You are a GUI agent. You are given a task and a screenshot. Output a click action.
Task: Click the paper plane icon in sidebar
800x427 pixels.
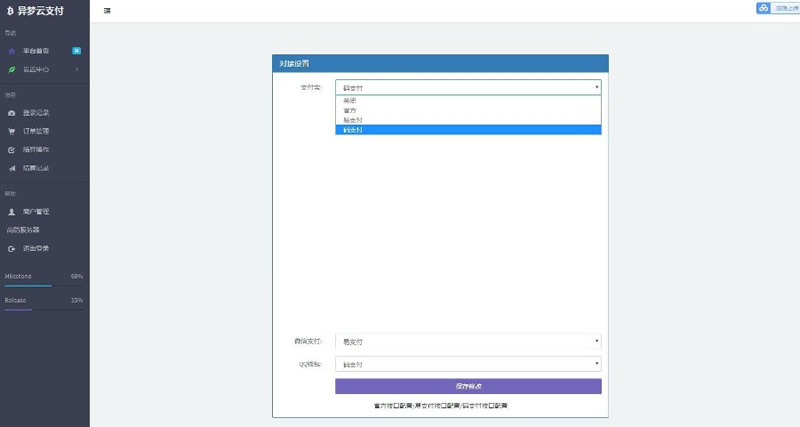click(x=12, y=168)
